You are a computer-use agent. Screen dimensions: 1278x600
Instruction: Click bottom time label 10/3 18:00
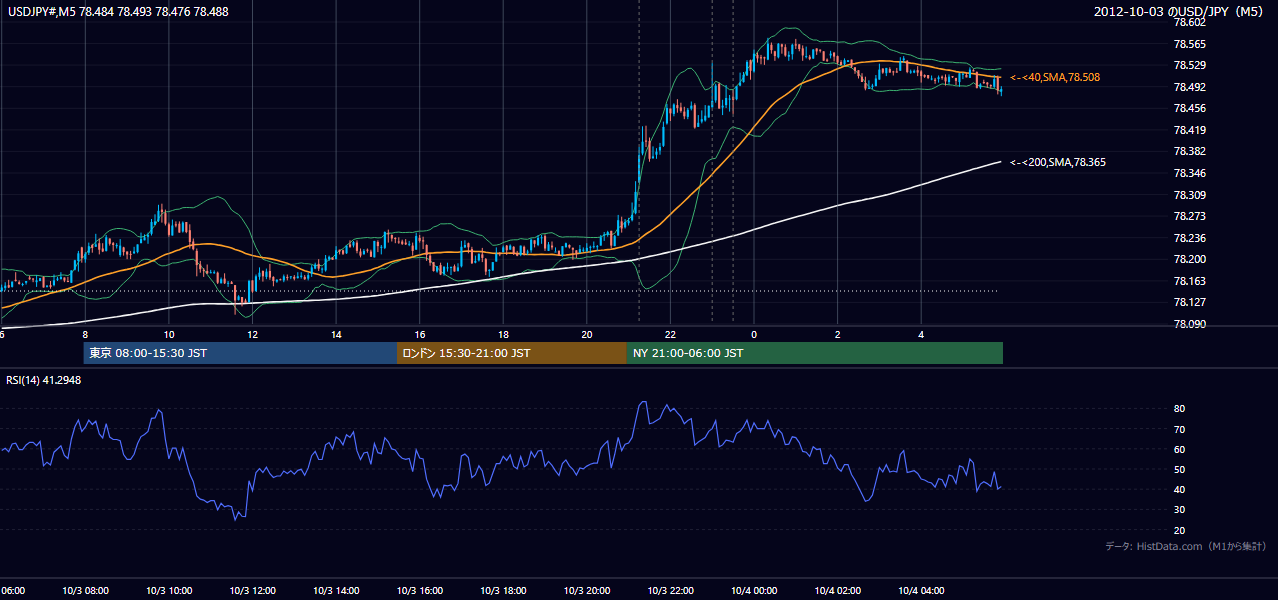coord(503,590)
